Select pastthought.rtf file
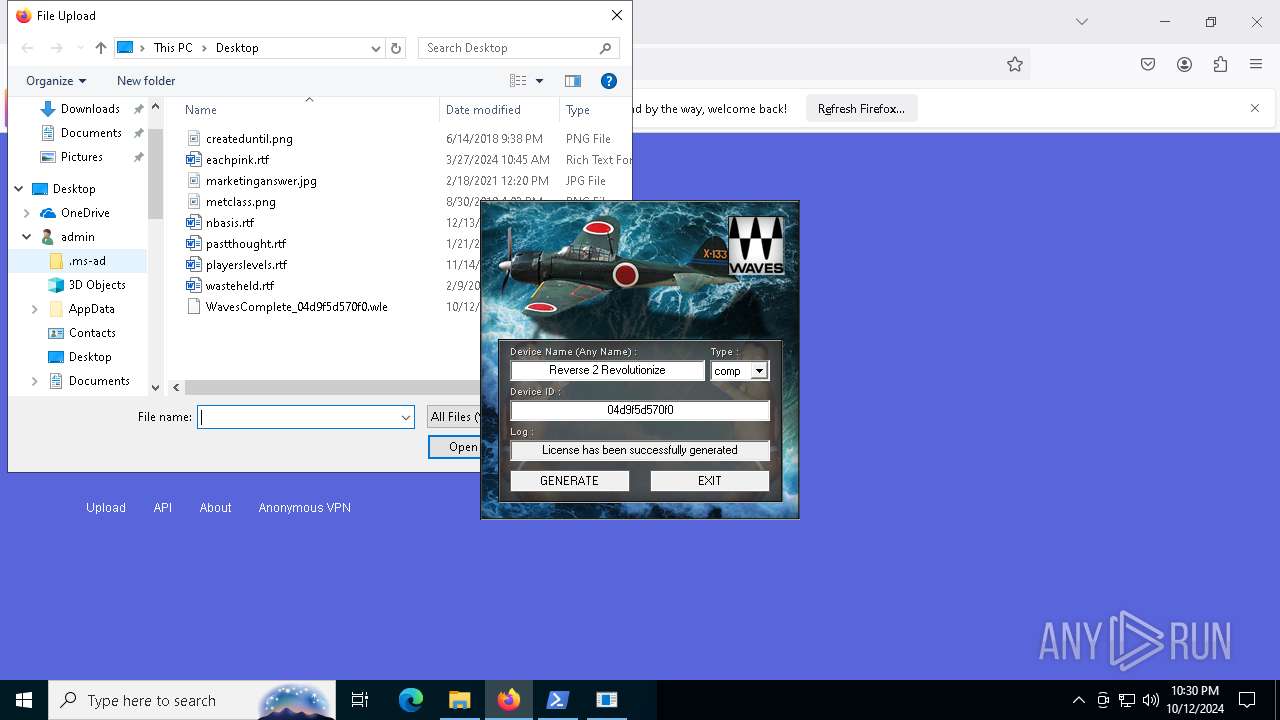This screenshot has height=720, width=1280. tap(246, 244)
